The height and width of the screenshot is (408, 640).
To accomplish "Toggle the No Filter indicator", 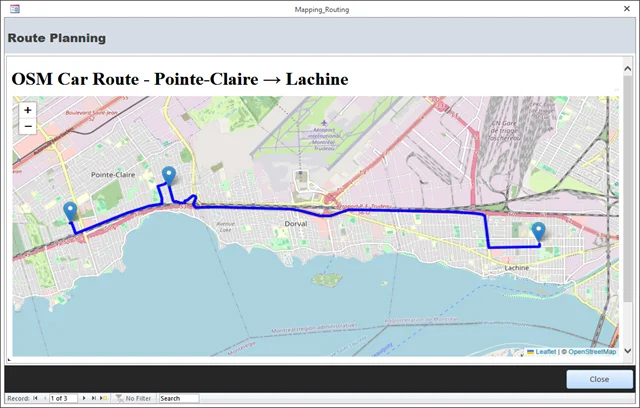I will (133, 398).
